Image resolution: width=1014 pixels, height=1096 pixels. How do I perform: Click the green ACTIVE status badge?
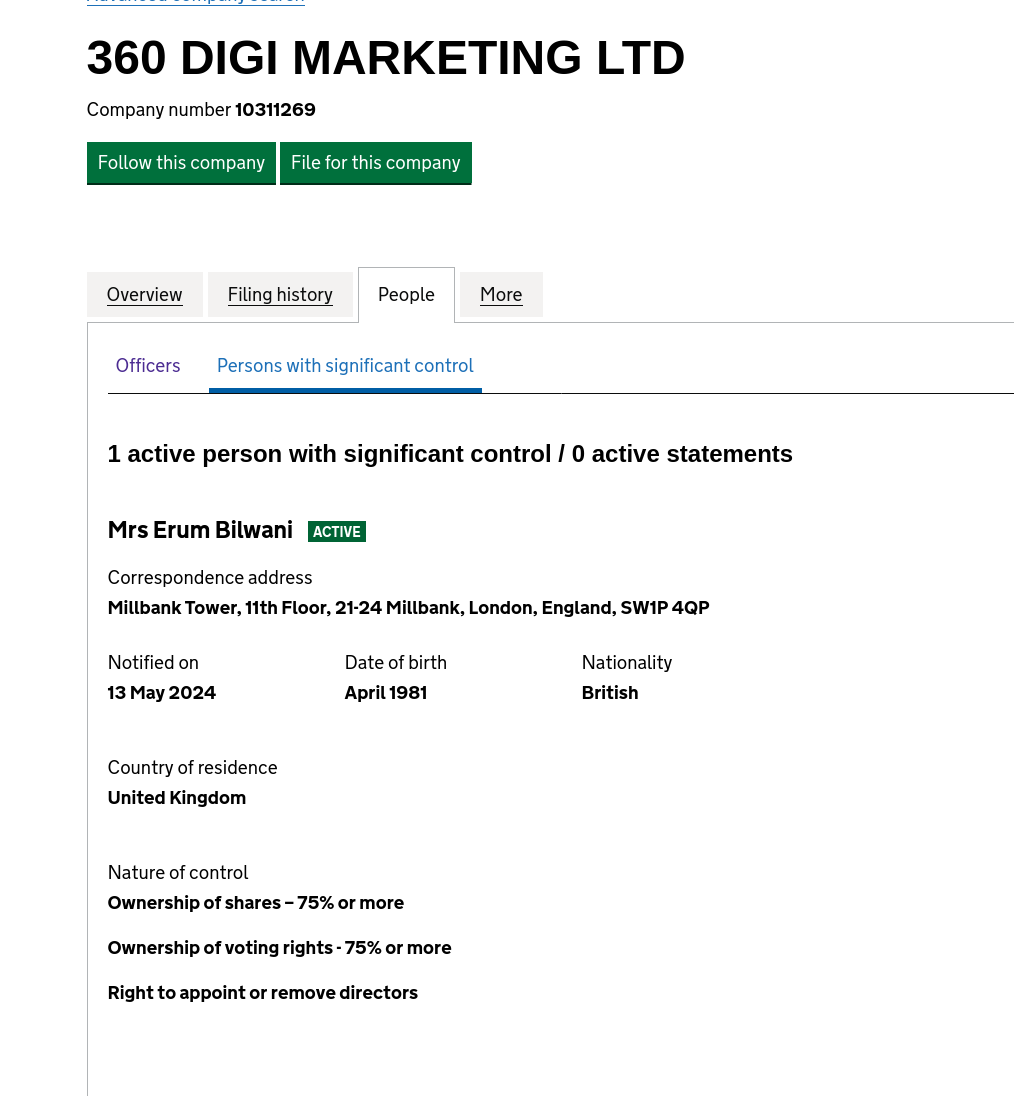click(x=336, y=532)
